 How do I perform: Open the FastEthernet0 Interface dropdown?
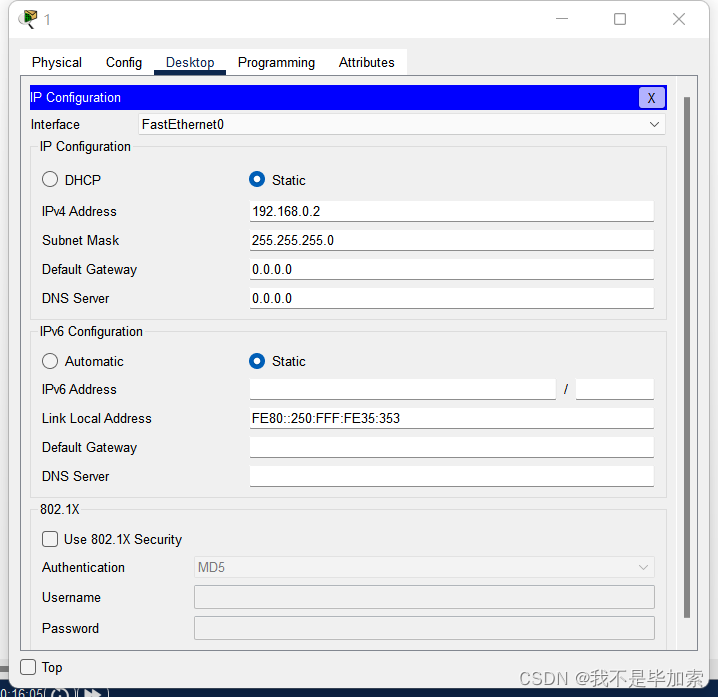point(402,125)
